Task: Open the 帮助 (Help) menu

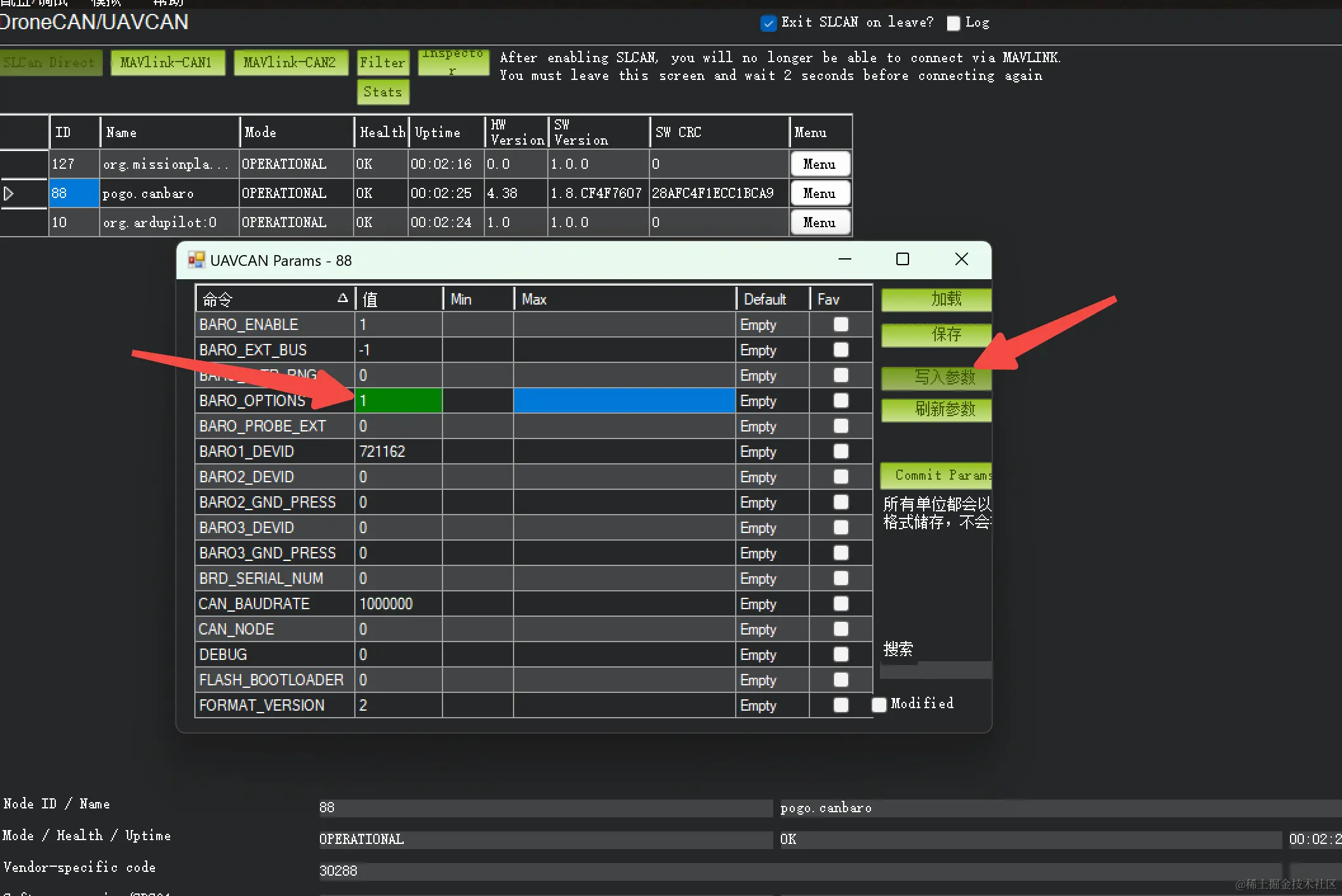Action: pos(166,3)
